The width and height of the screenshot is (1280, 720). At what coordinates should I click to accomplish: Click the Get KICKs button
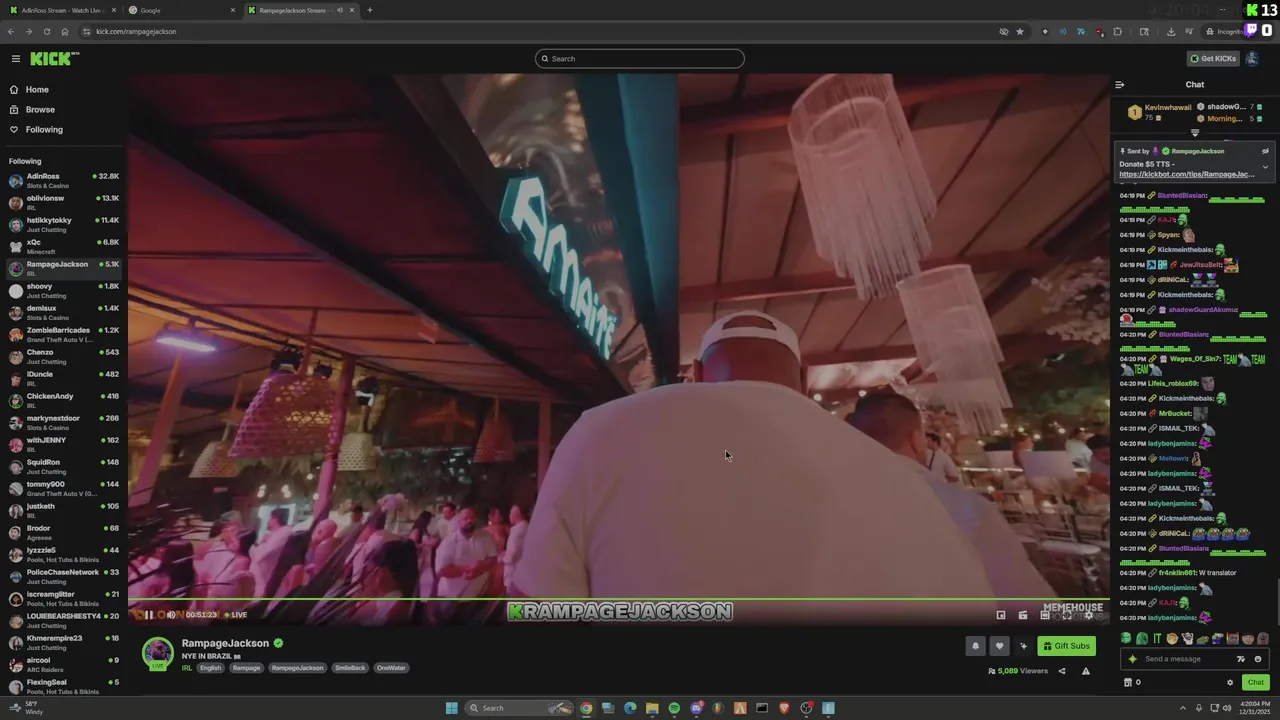tap(1213, 59)
